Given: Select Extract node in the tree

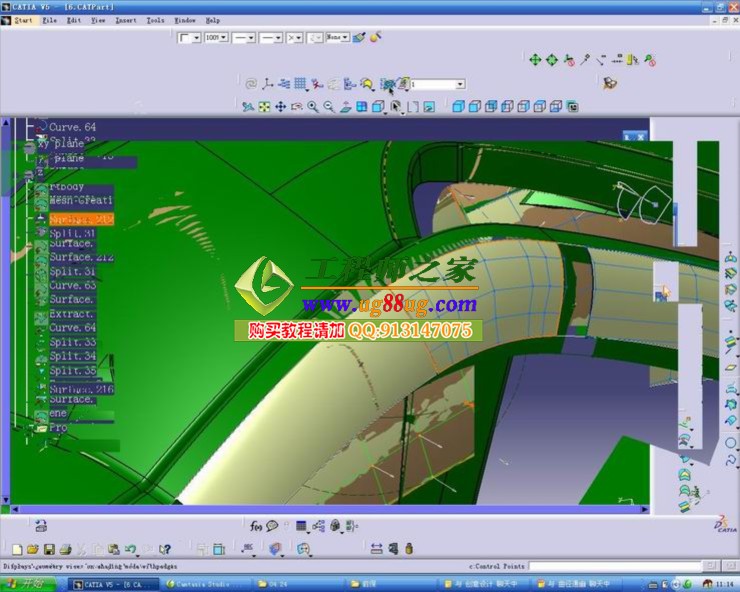Looking at the screenshot, I should [x=71, y=313].
